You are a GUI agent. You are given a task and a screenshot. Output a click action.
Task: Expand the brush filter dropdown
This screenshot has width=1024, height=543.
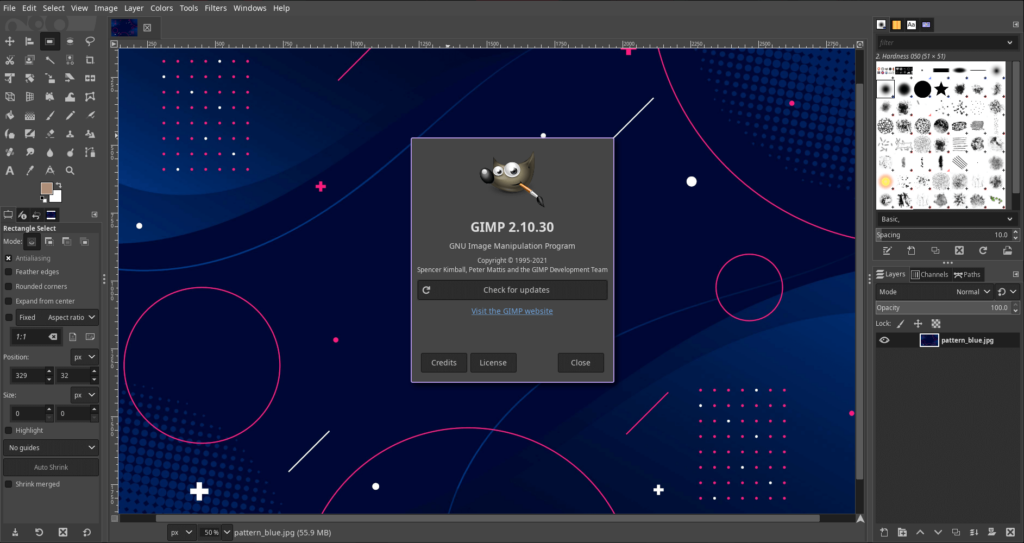pos(1010,42)
